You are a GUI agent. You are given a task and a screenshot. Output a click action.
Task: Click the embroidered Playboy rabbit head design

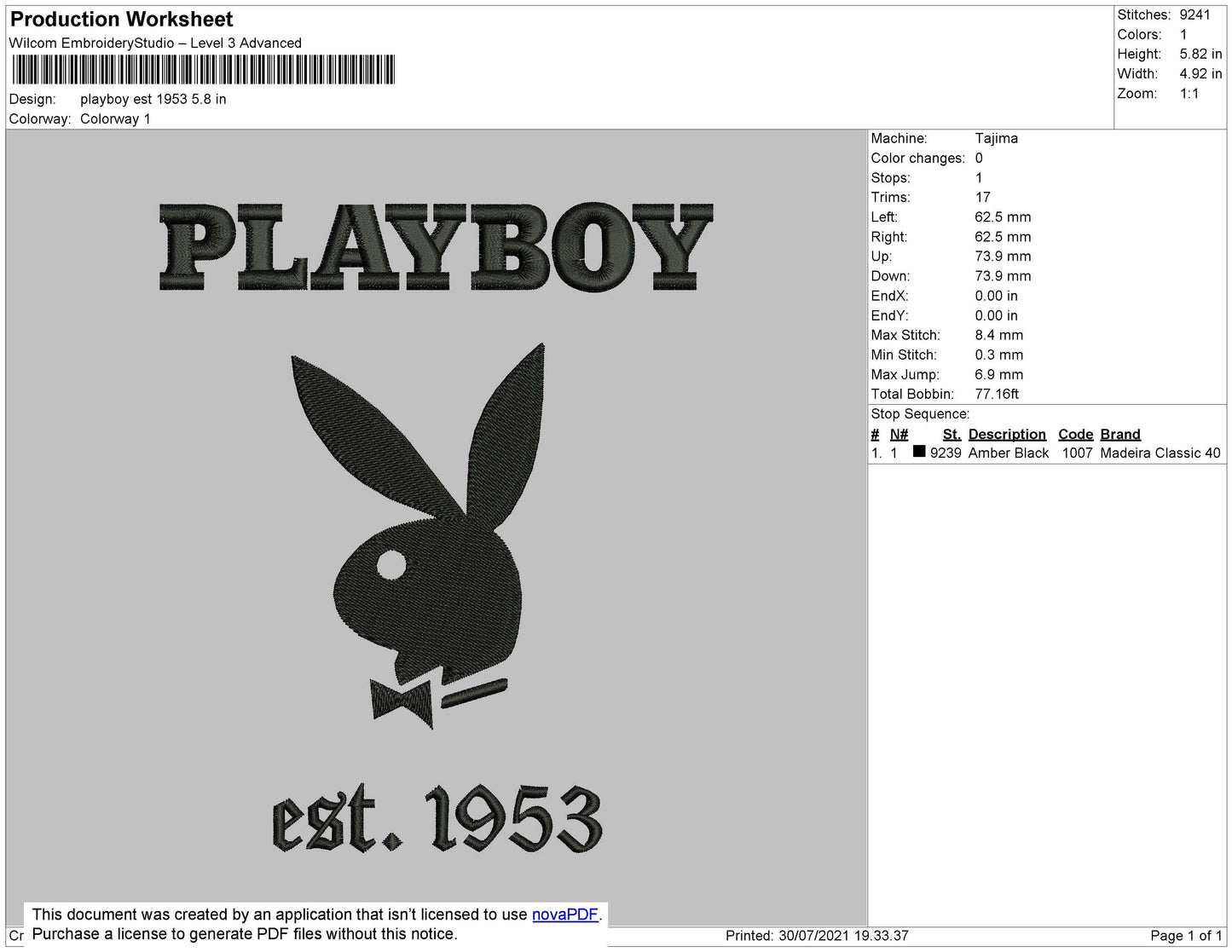click(x=427, y=534)
